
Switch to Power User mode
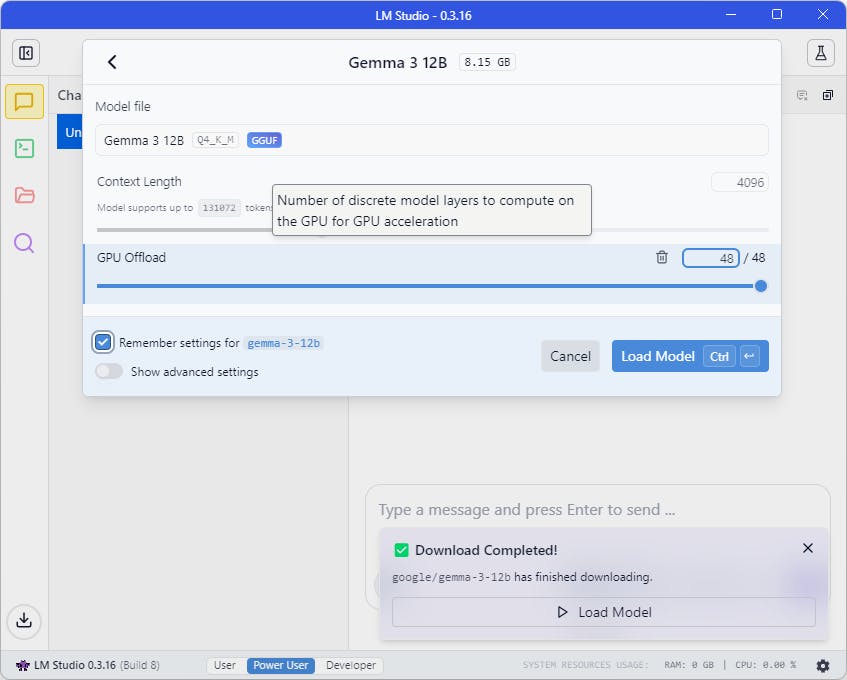pos(281,665)
